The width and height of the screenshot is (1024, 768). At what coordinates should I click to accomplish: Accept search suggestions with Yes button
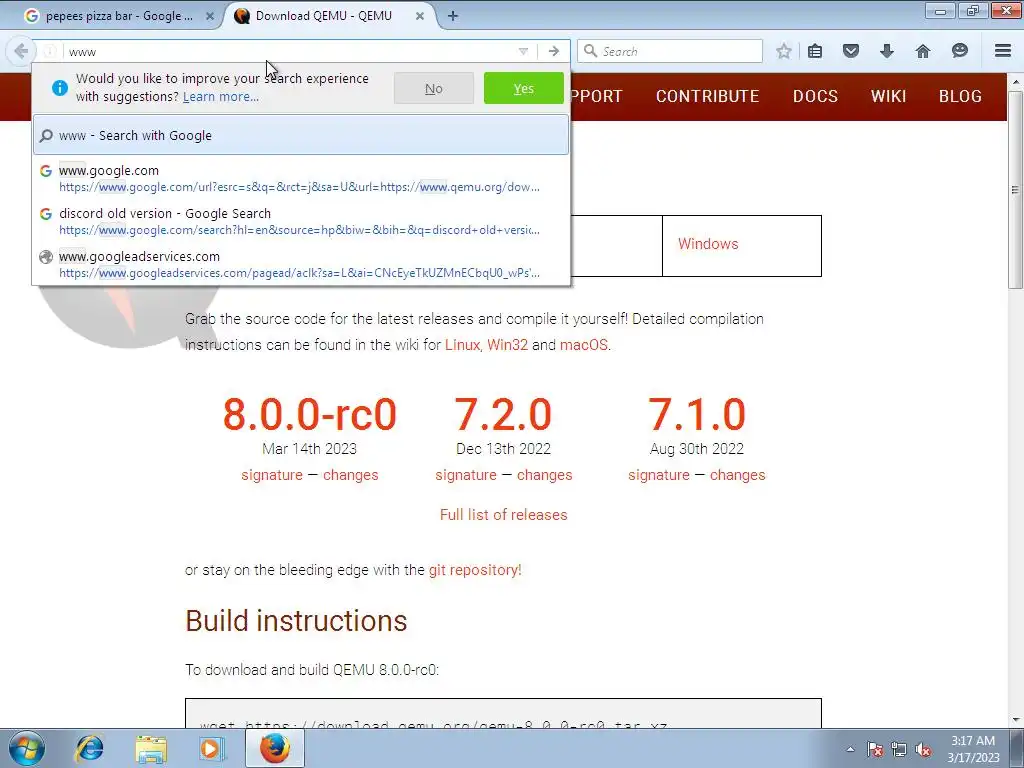(524, 88)
